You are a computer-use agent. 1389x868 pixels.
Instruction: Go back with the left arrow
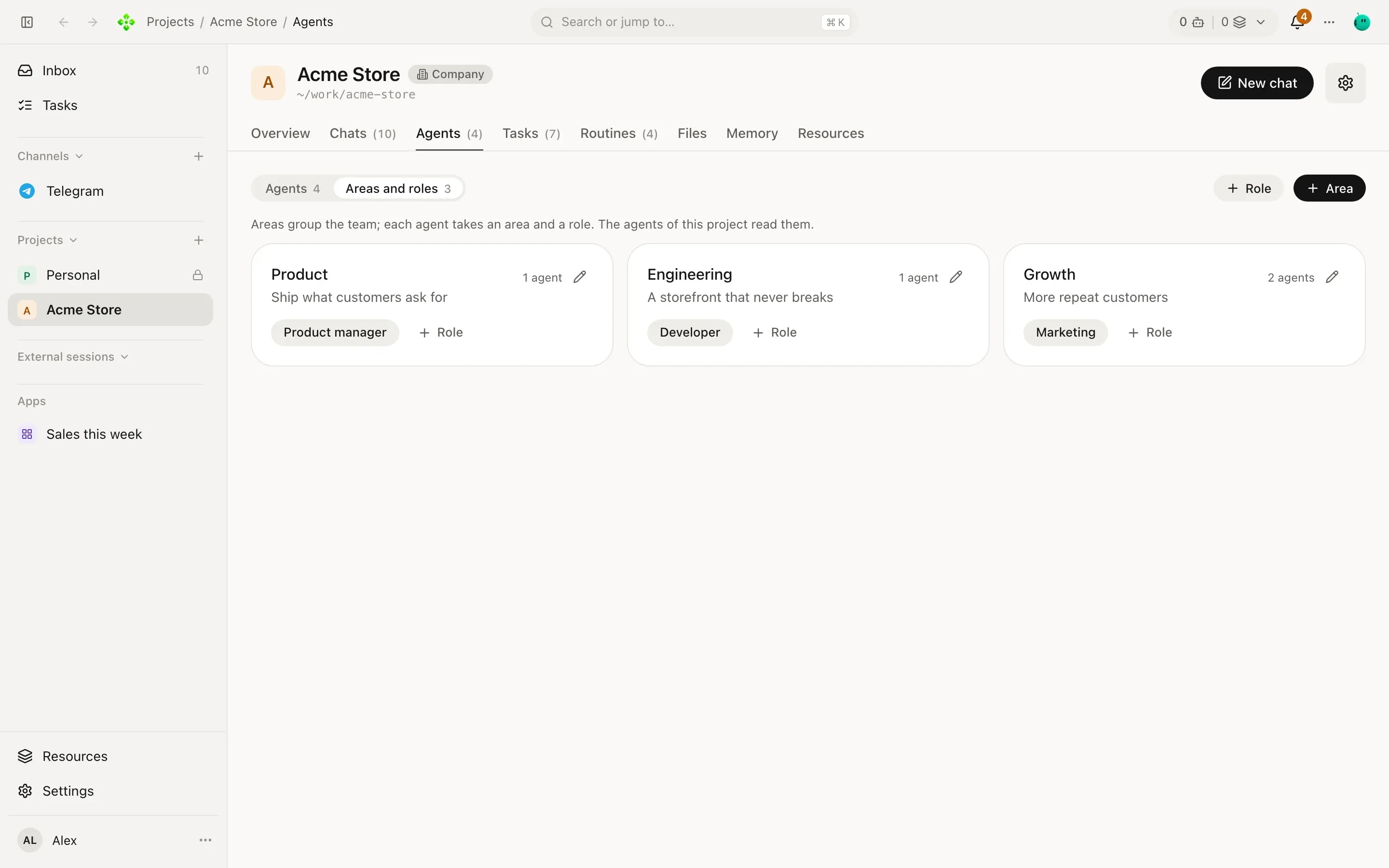[64, 22]
